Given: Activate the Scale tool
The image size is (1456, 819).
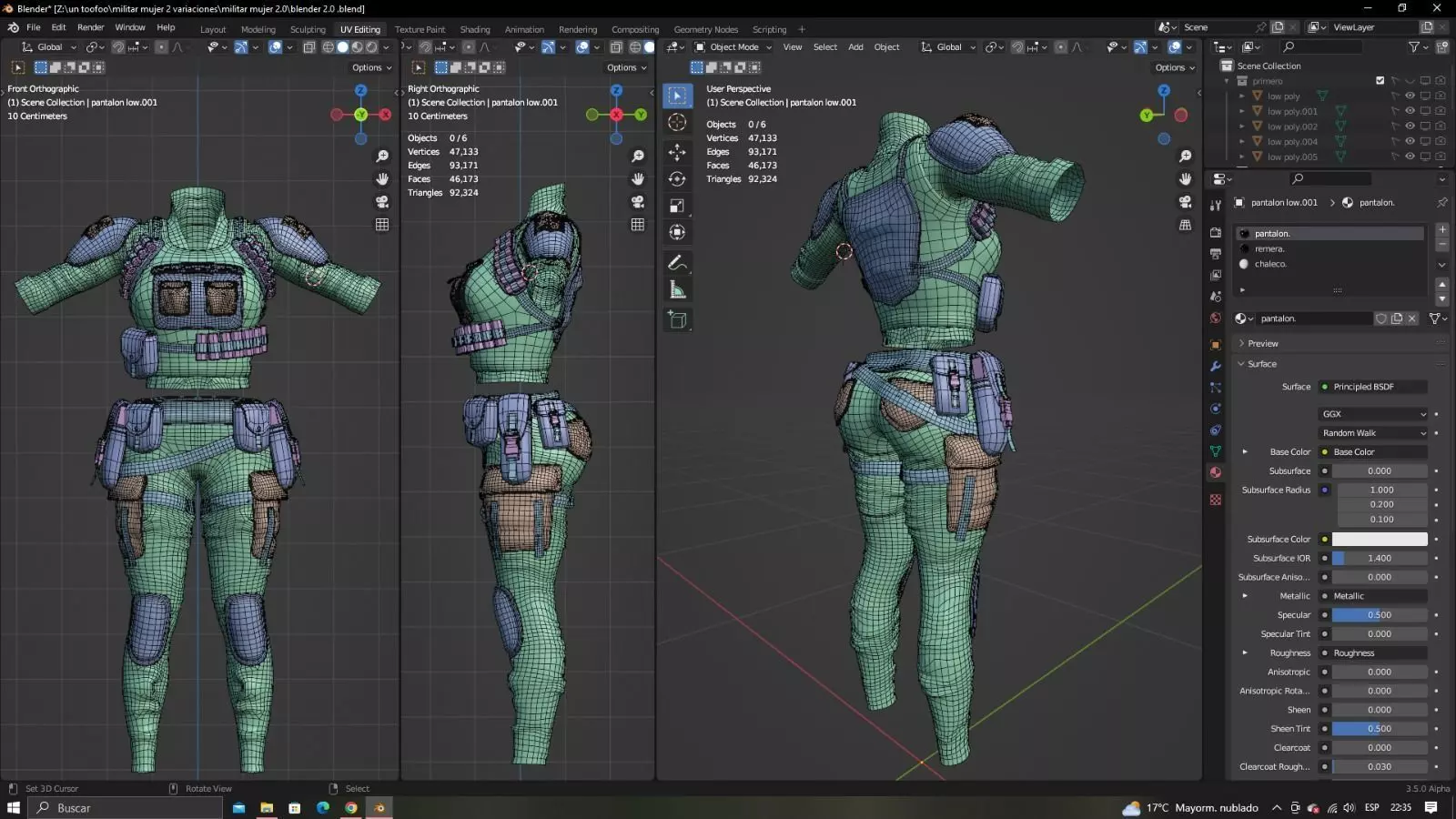Looking at the screenshot, I should tap(677, 206).
